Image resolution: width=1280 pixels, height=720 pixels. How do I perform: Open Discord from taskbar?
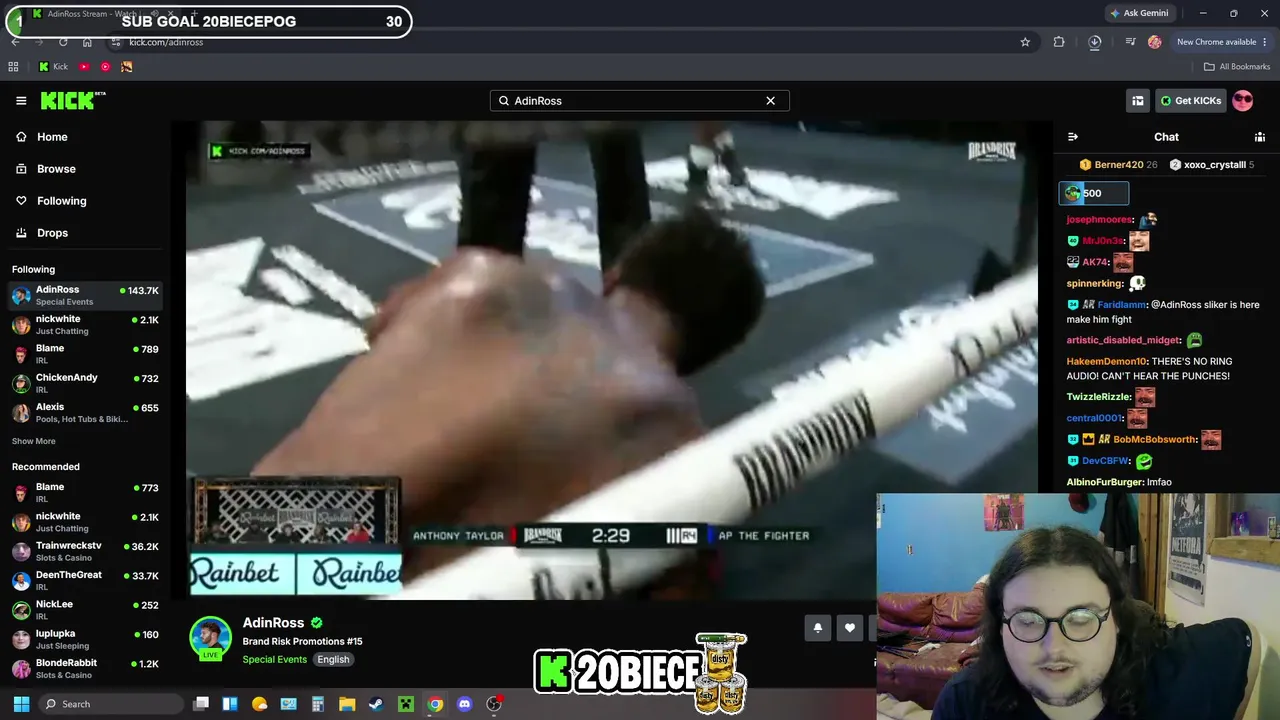point(464,704)
